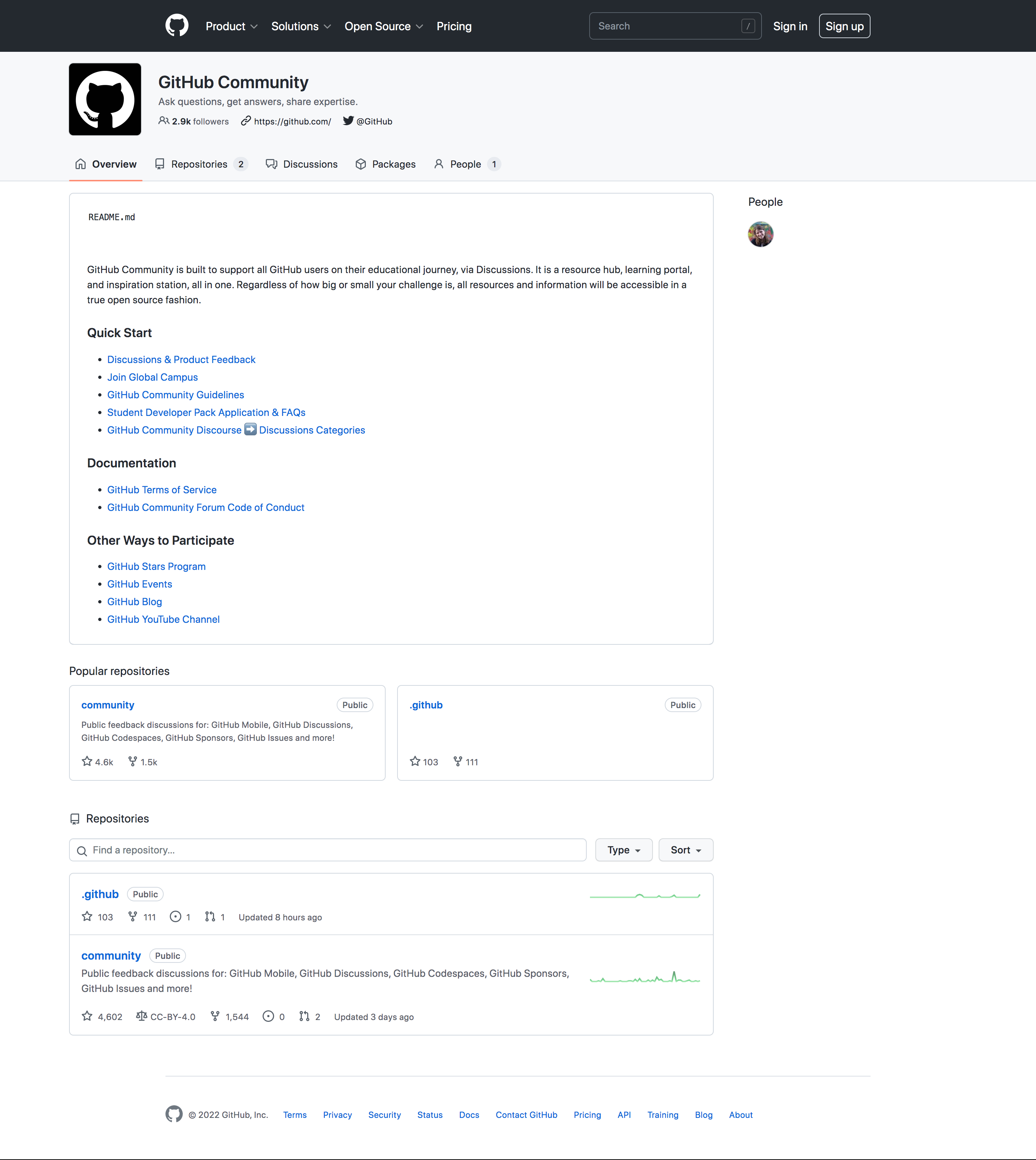
Task: Click the community activity sparkline graph
Action: [x=645, y=977]
